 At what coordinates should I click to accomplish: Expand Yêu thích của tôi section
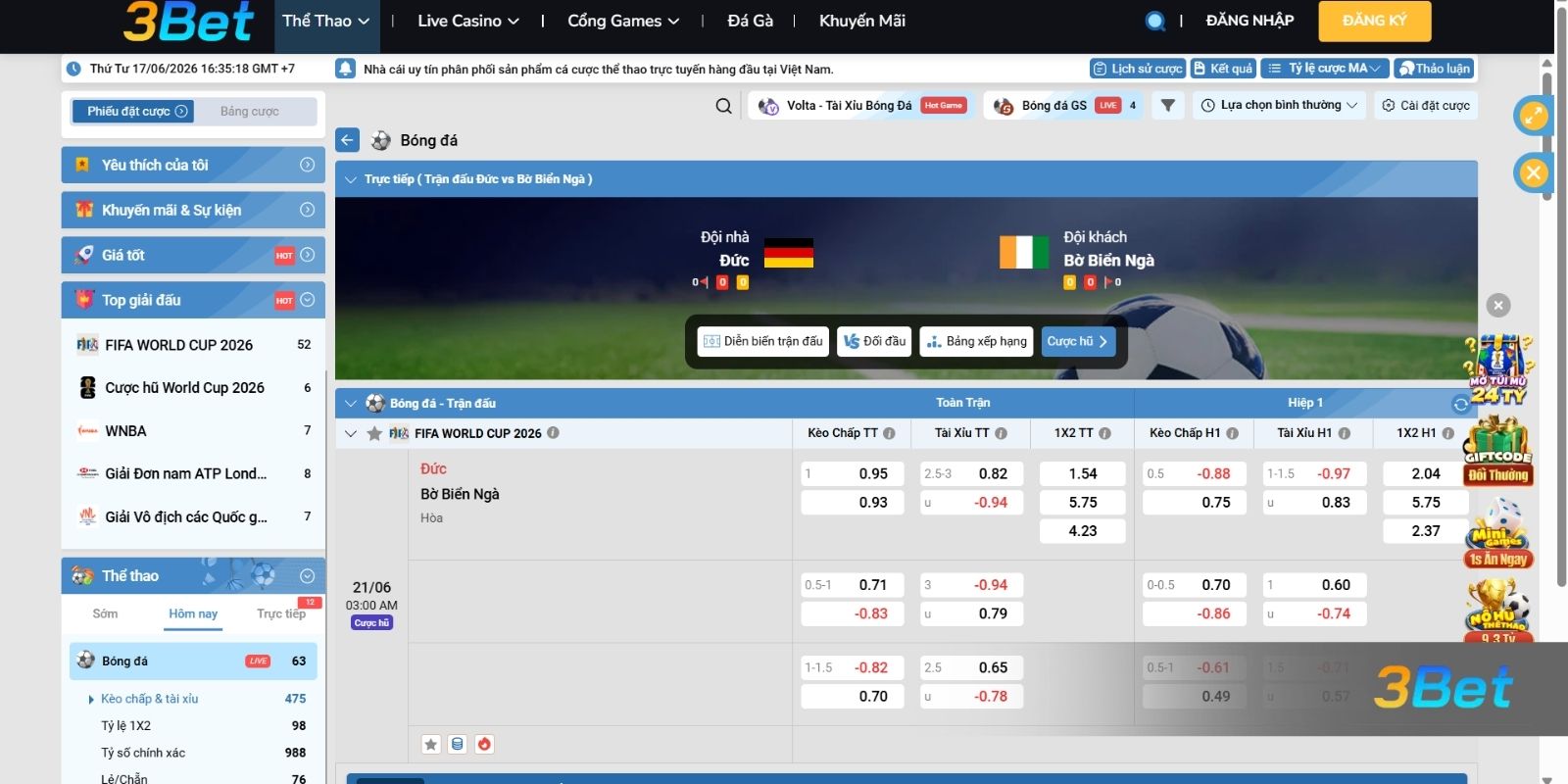click(193, 165)
